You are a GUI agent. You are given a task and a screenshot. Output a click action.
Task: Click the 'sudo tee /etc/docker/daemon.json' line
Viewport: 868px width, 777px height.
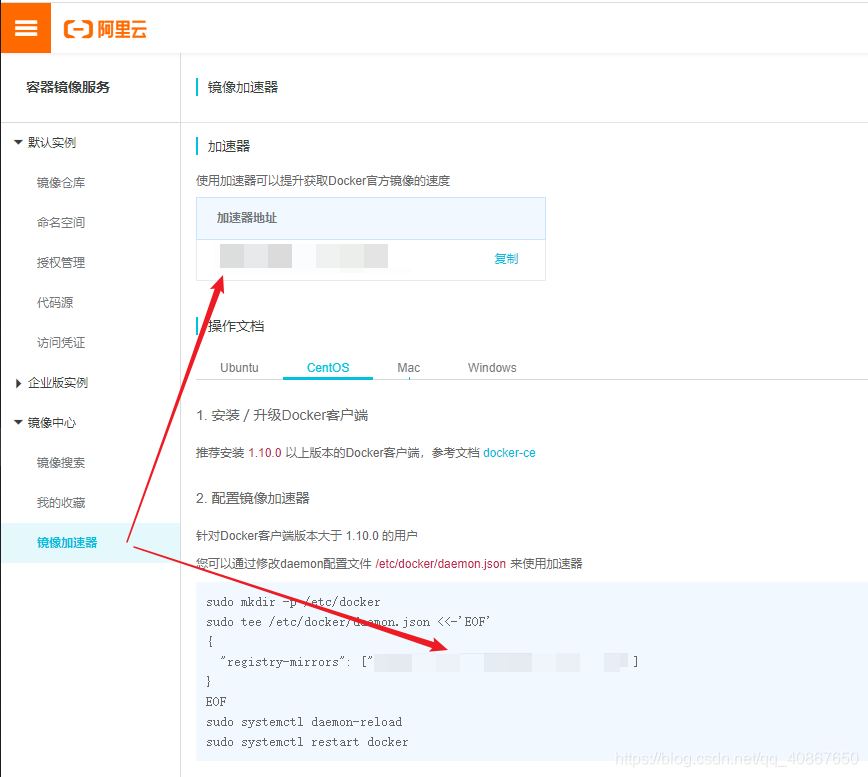348,622
